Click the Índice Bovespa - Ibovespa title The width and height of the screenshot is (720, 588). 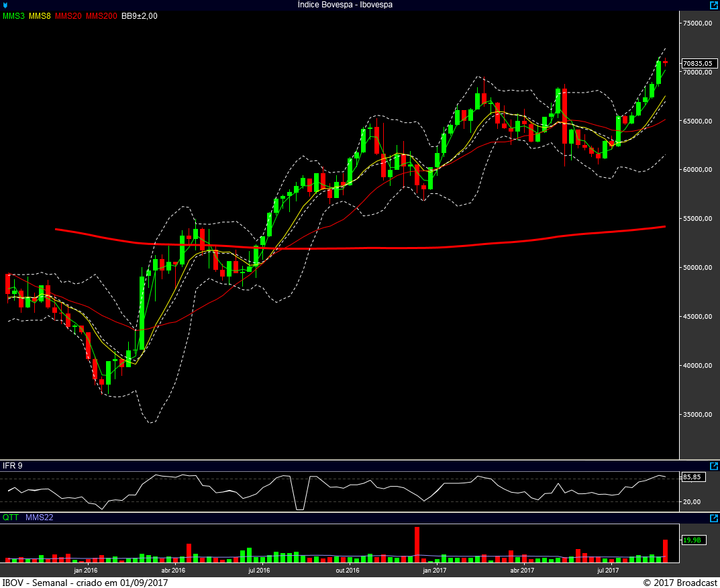pyautogui.click(x=345, y=5)
